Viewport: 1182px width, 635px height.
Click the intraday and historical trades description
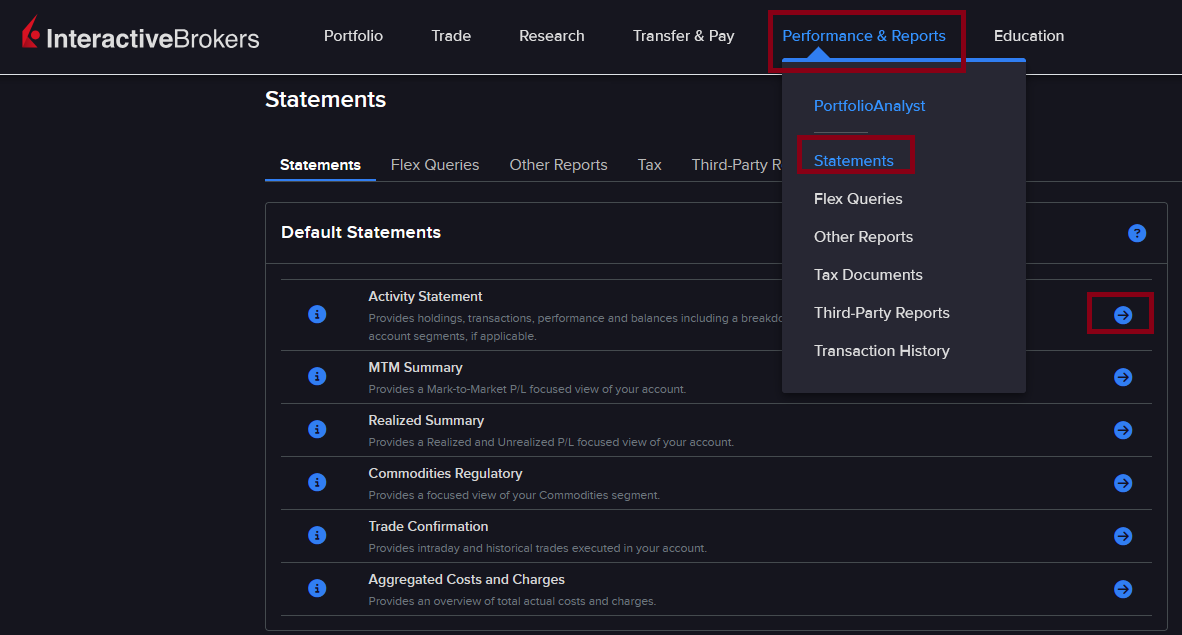tap(537, 548)
